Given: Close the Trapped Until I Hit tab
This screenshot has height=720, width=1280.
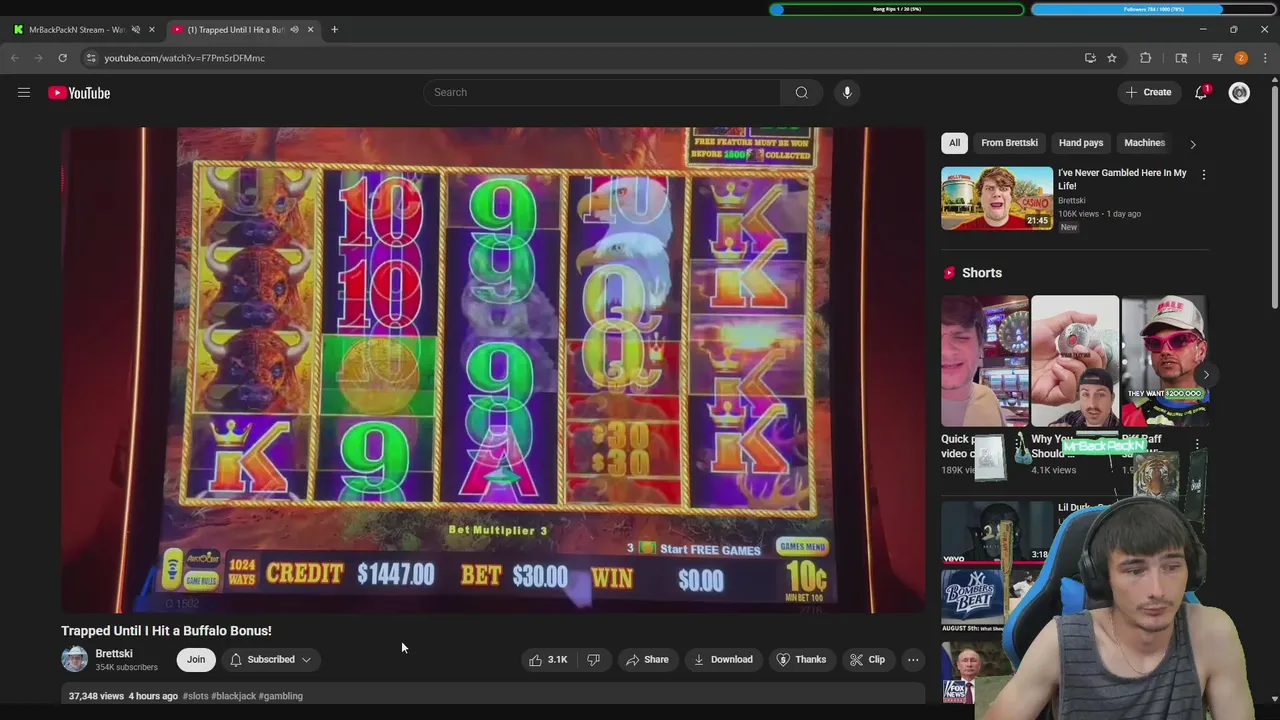Looking at the screenshot, I should [310, 29].
